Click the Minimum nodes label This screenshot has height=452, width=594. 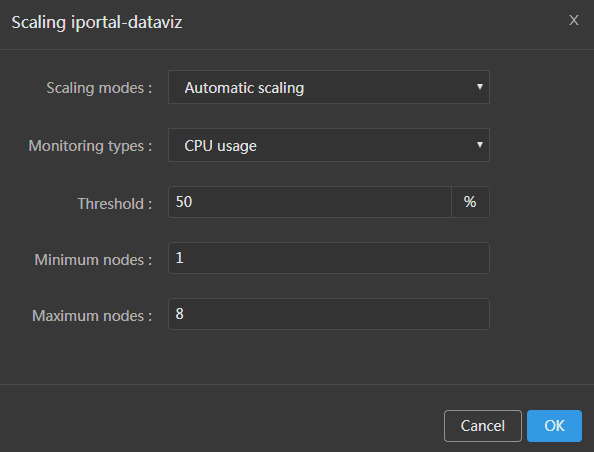[x=93, y=260]
